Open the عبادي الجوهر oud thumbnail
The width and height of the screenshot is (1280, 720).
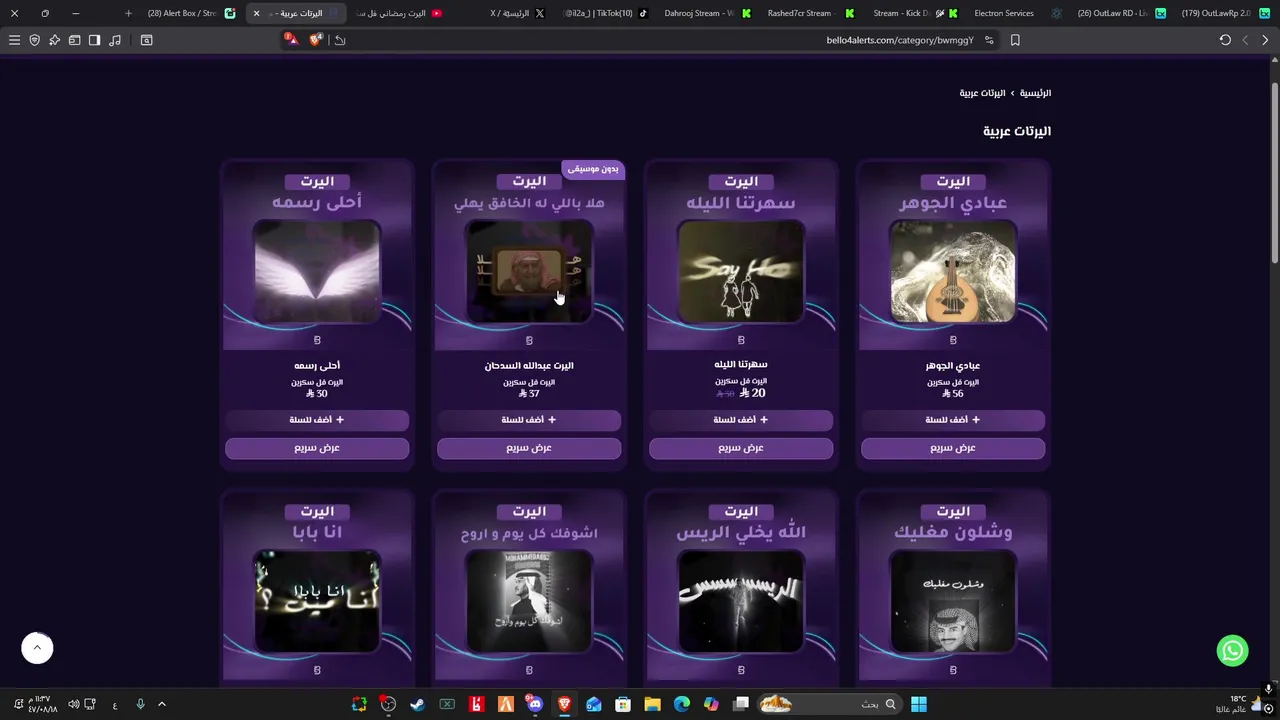pyautogui.click(x=953, y=272)
